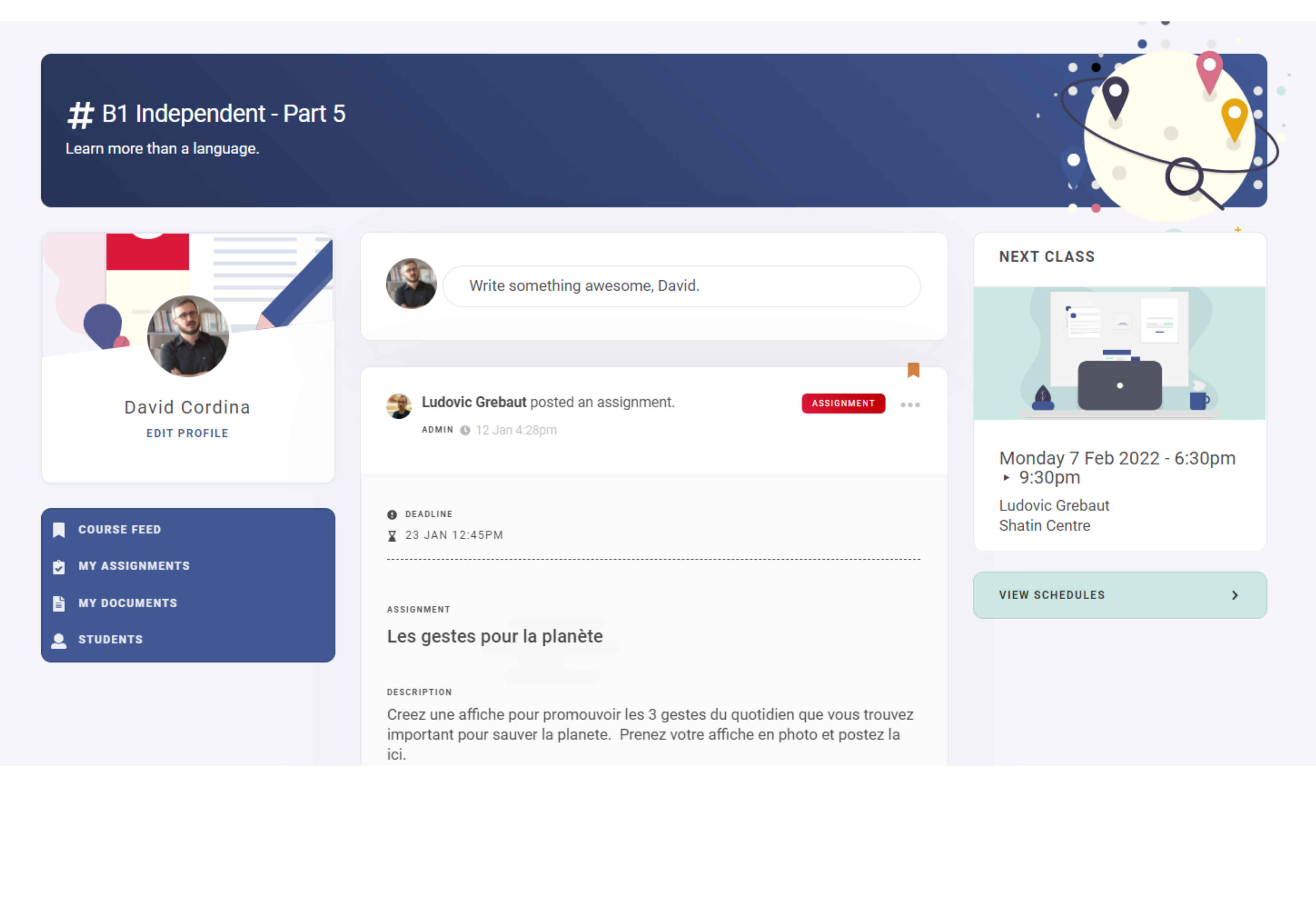
Task: Click the red ASSIGNMENT badge
Action: pos(842,404)
